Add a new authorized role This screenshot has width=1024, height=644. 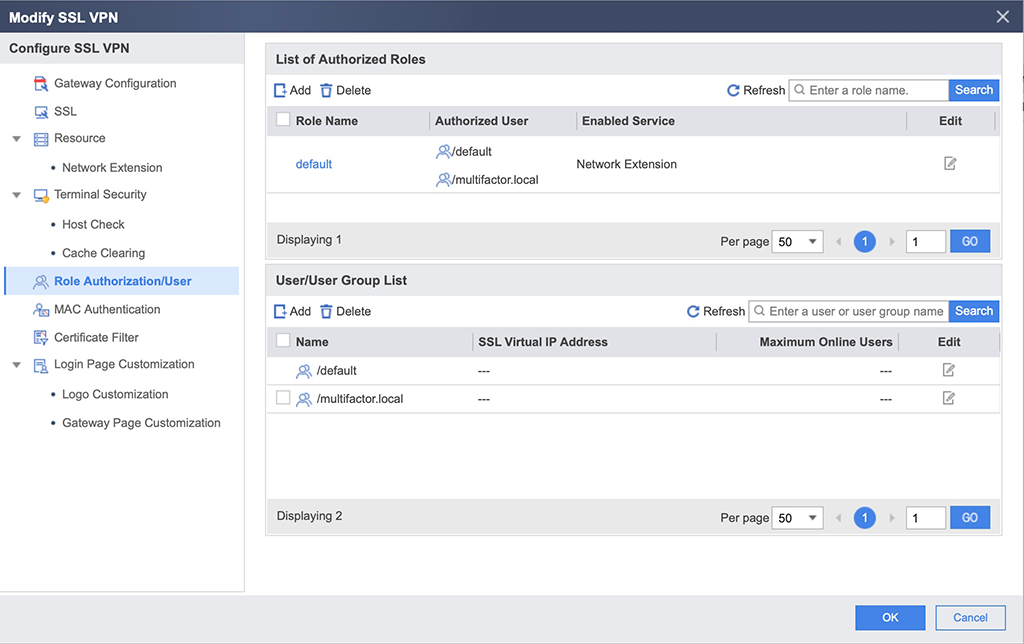coord(292,90)
